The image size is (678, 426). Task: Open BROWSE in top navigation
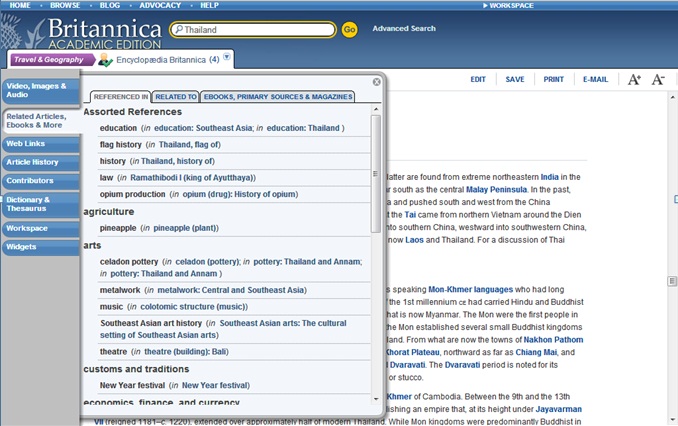pyautogui.click(x=65, y=5)
